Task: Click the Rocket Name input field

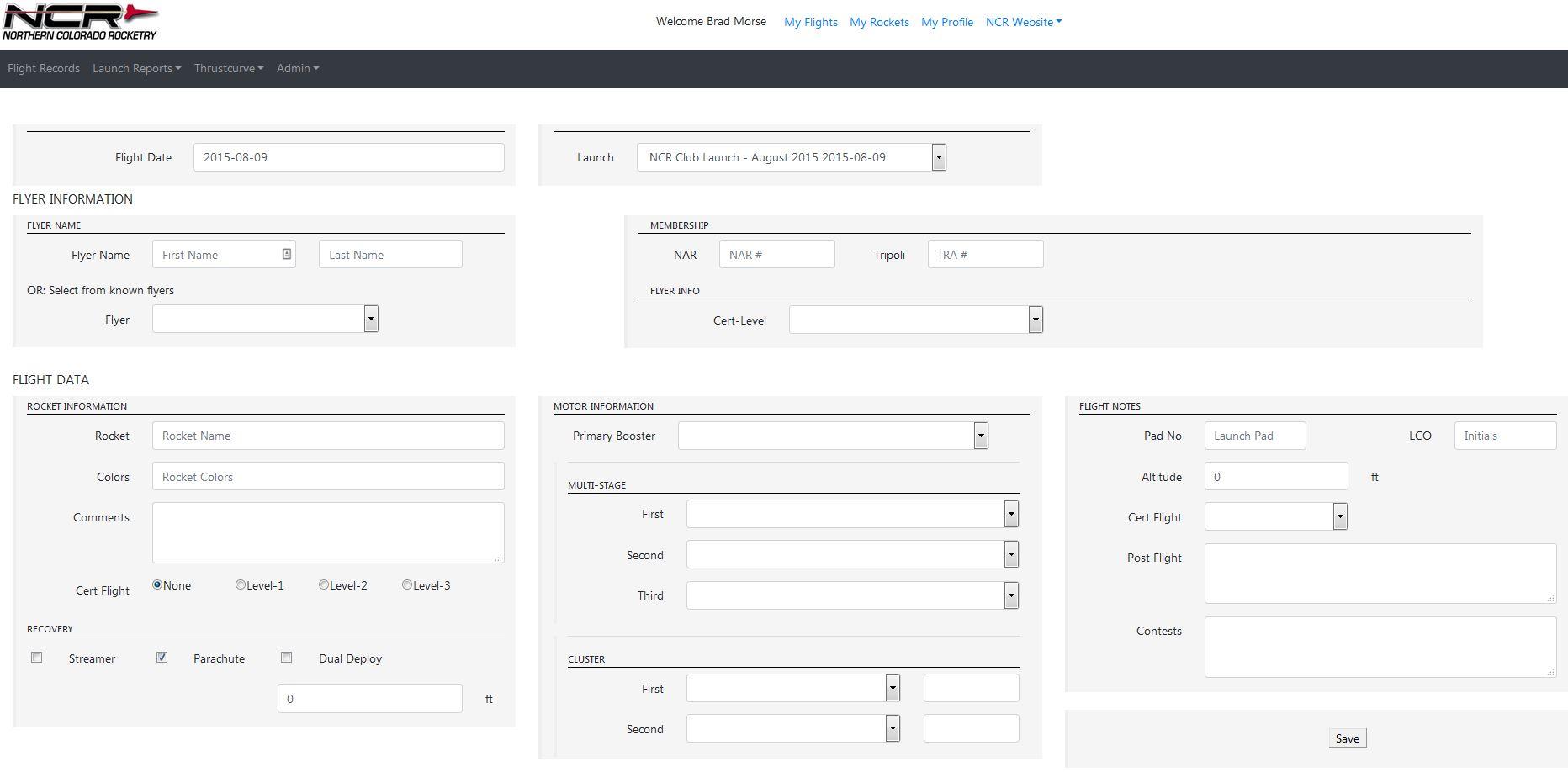Action: 328,436
